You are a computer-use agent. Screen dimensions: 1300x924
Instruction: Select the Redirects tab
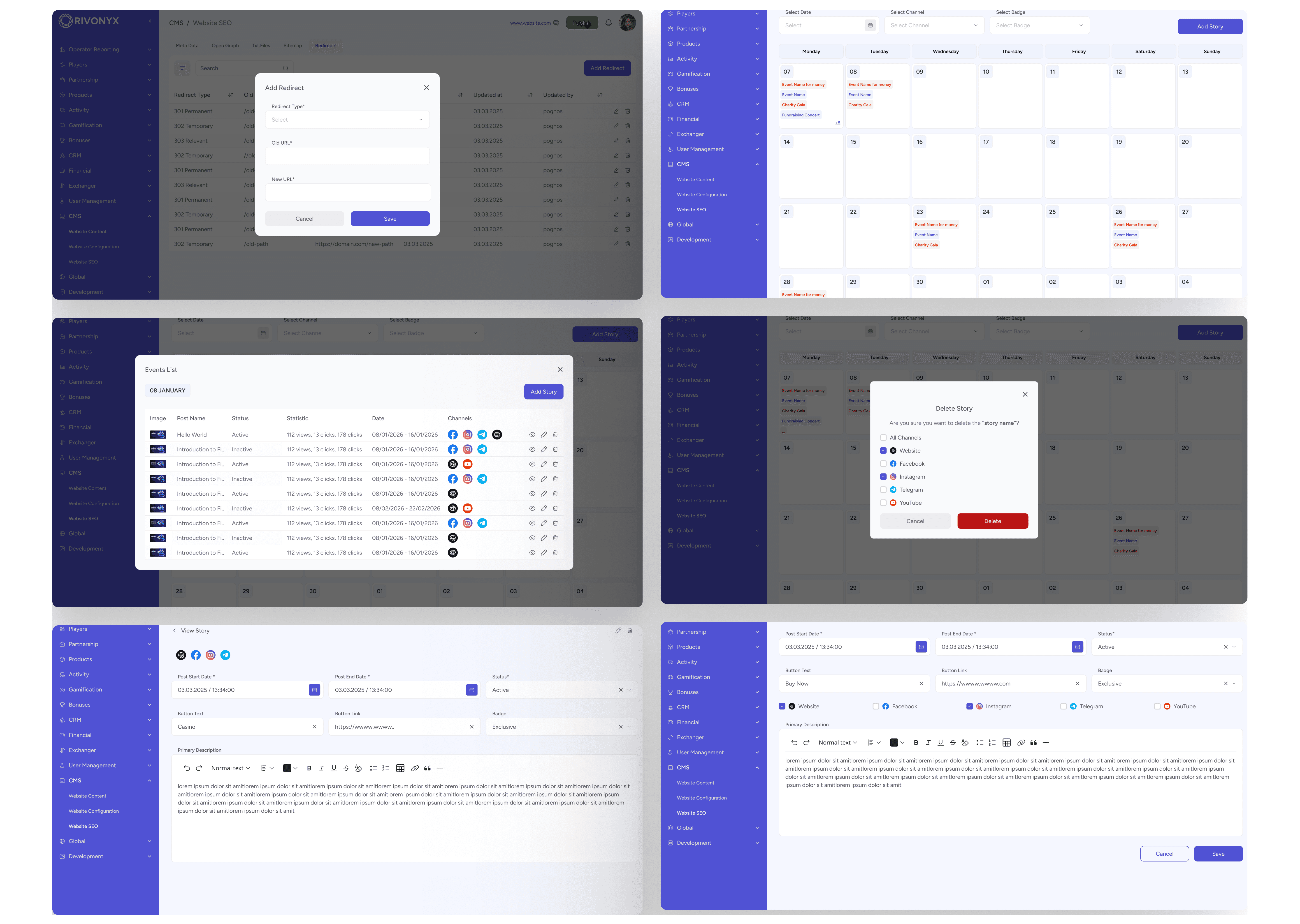coord(326,46)
